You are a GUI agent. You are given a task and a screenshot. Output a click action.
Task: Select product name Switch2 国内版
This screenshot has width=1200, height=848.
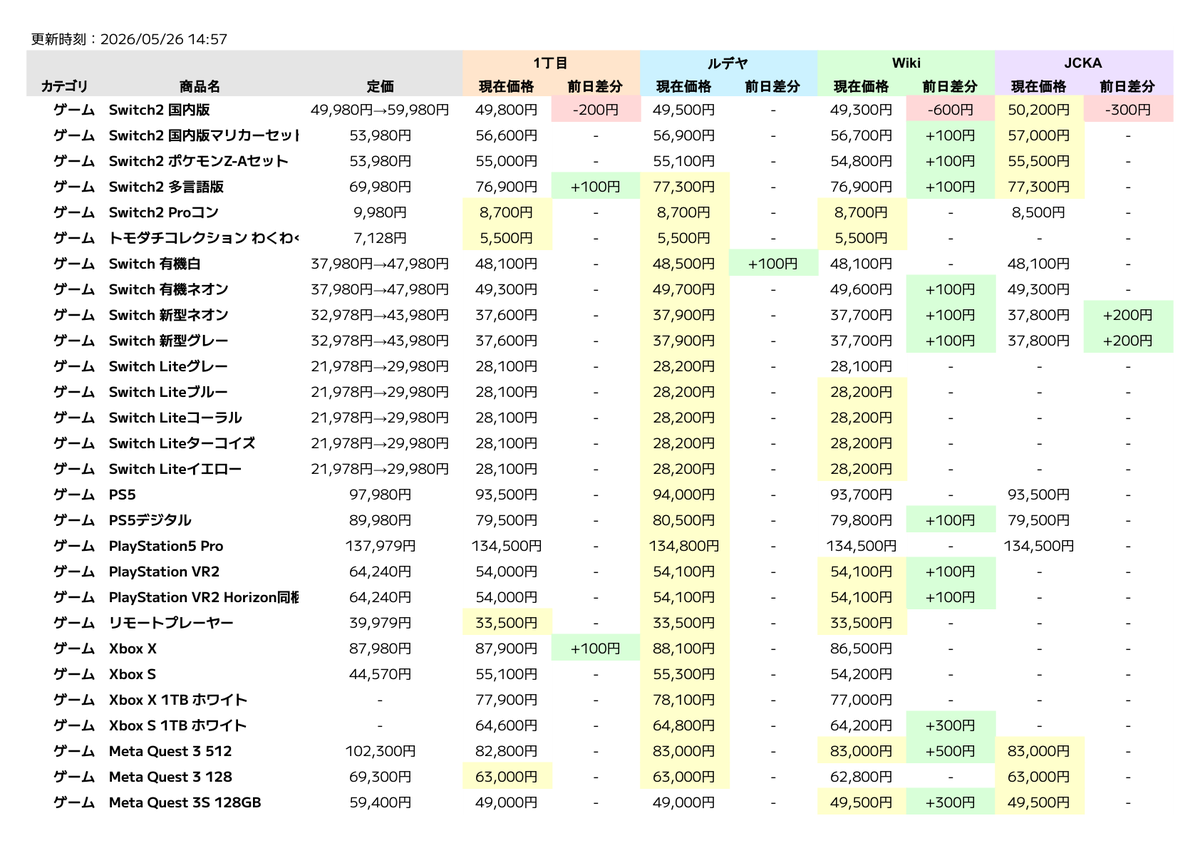coord(159,110)
